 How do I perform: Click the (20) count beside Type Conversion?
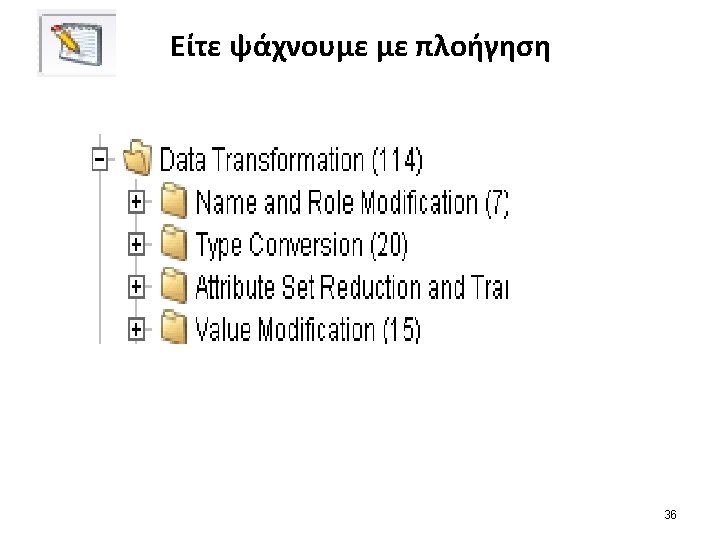tap(388, 245)
